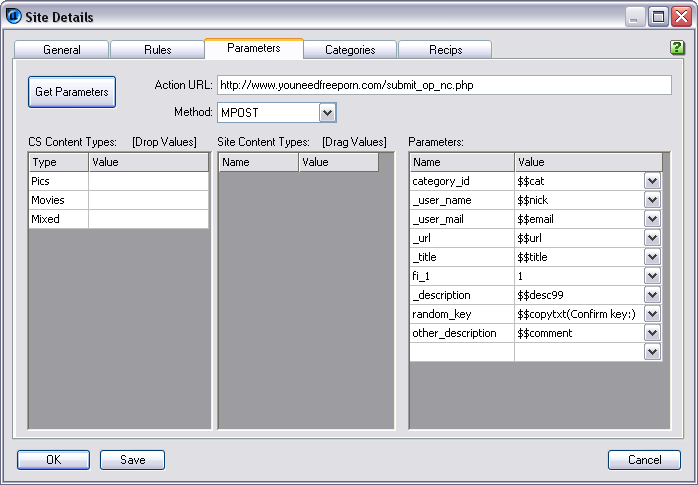Cancel the Site Details dialog

click(644, 460)
